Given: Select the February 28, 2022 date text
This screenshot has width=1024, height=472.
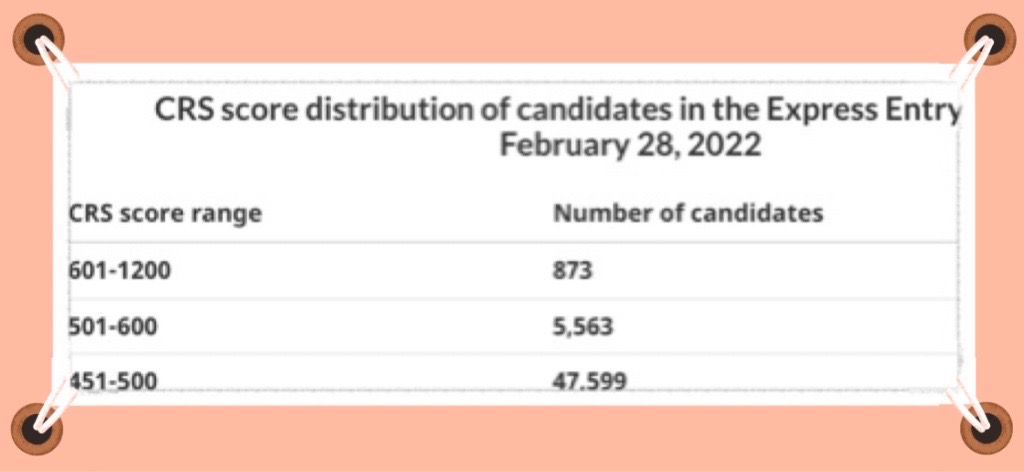Looking at the screenshot, I should tap(630, 146).
